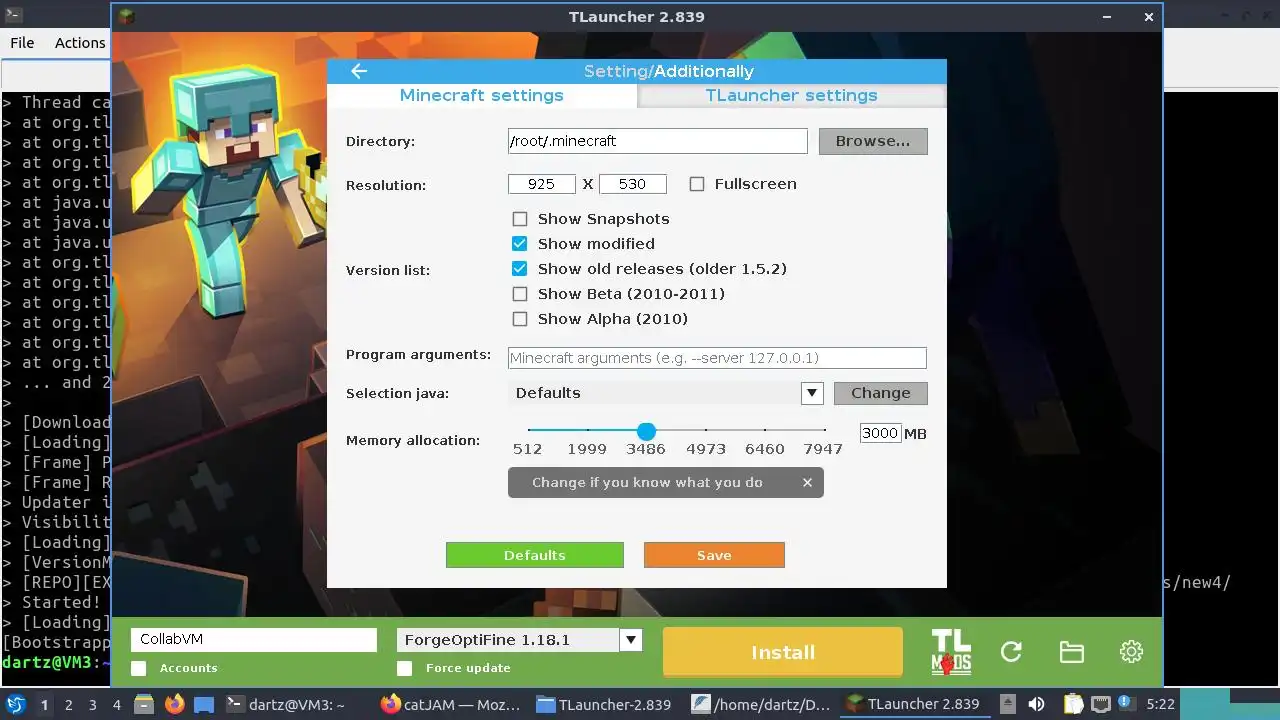This screenshot has width=1280, height=720.
Task: Dismiss the "Change if you know what you do" hint
Action: [807, 482]
